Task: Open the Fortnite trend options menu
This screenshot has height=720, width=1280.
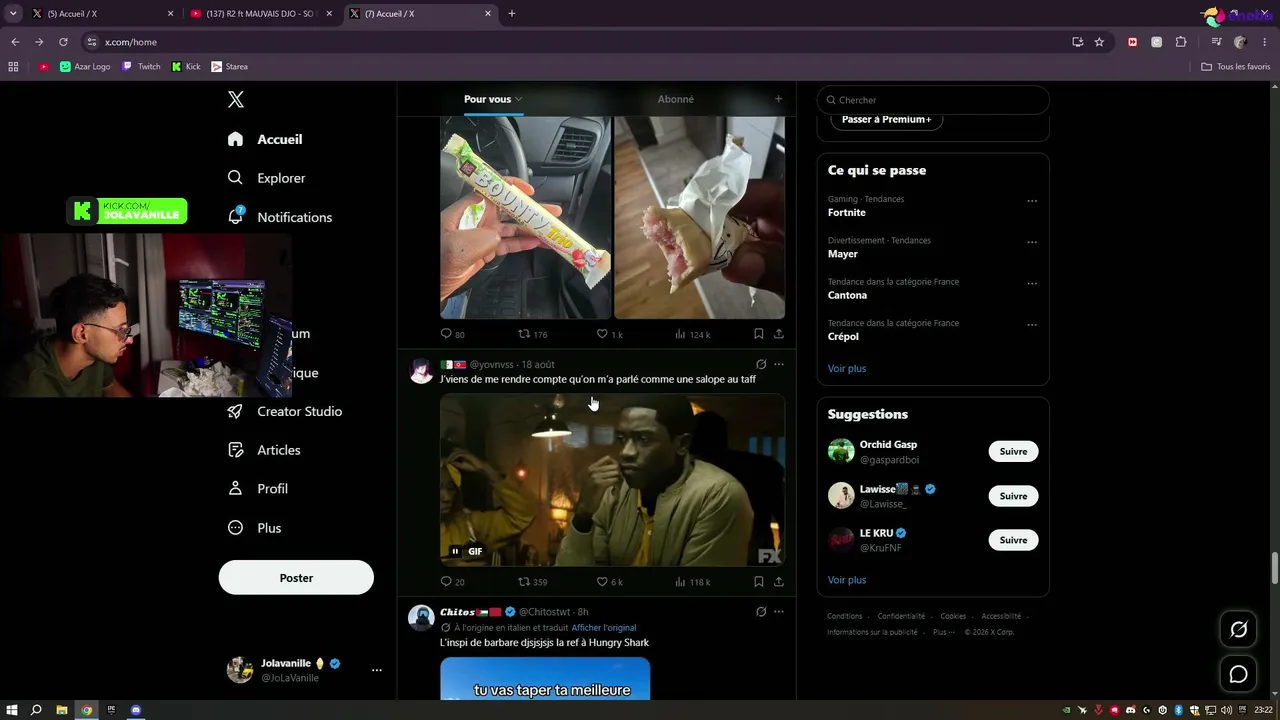Action: pos(1032,201)
